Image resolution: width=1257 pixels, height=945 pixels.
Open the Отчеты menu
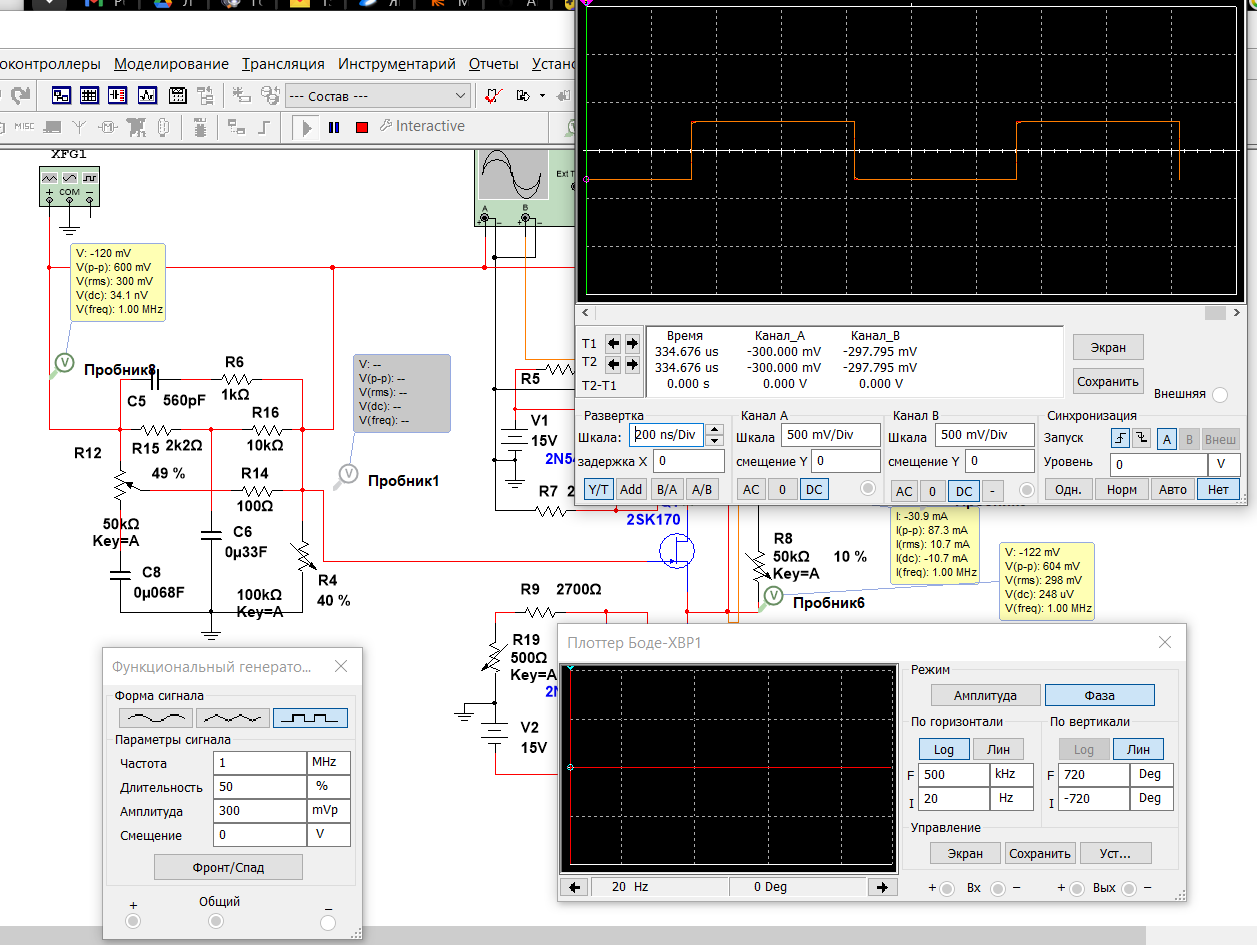coord(493,64)
